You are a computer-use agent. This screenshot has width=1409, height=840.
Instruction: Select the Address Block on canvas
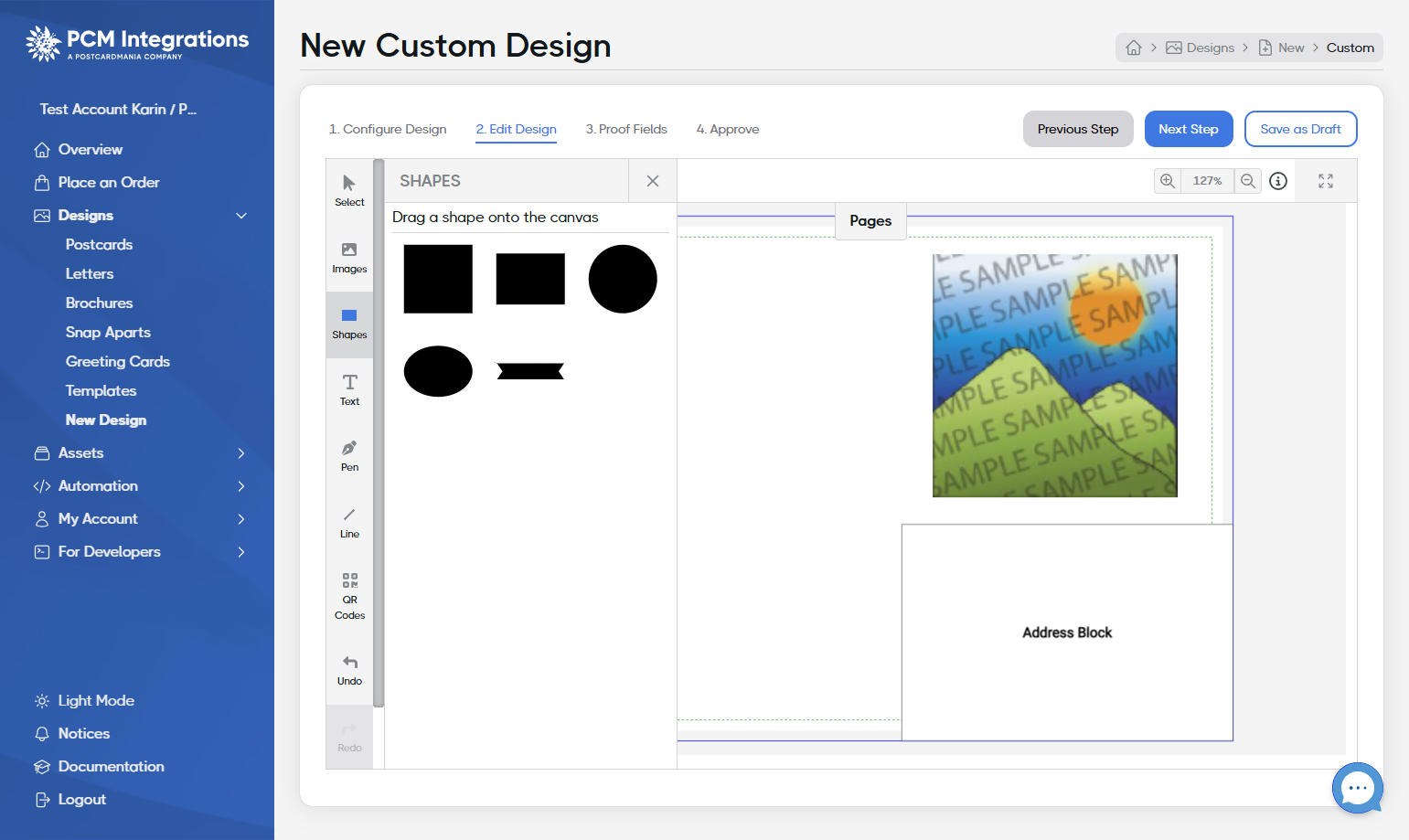point(1067,633)
